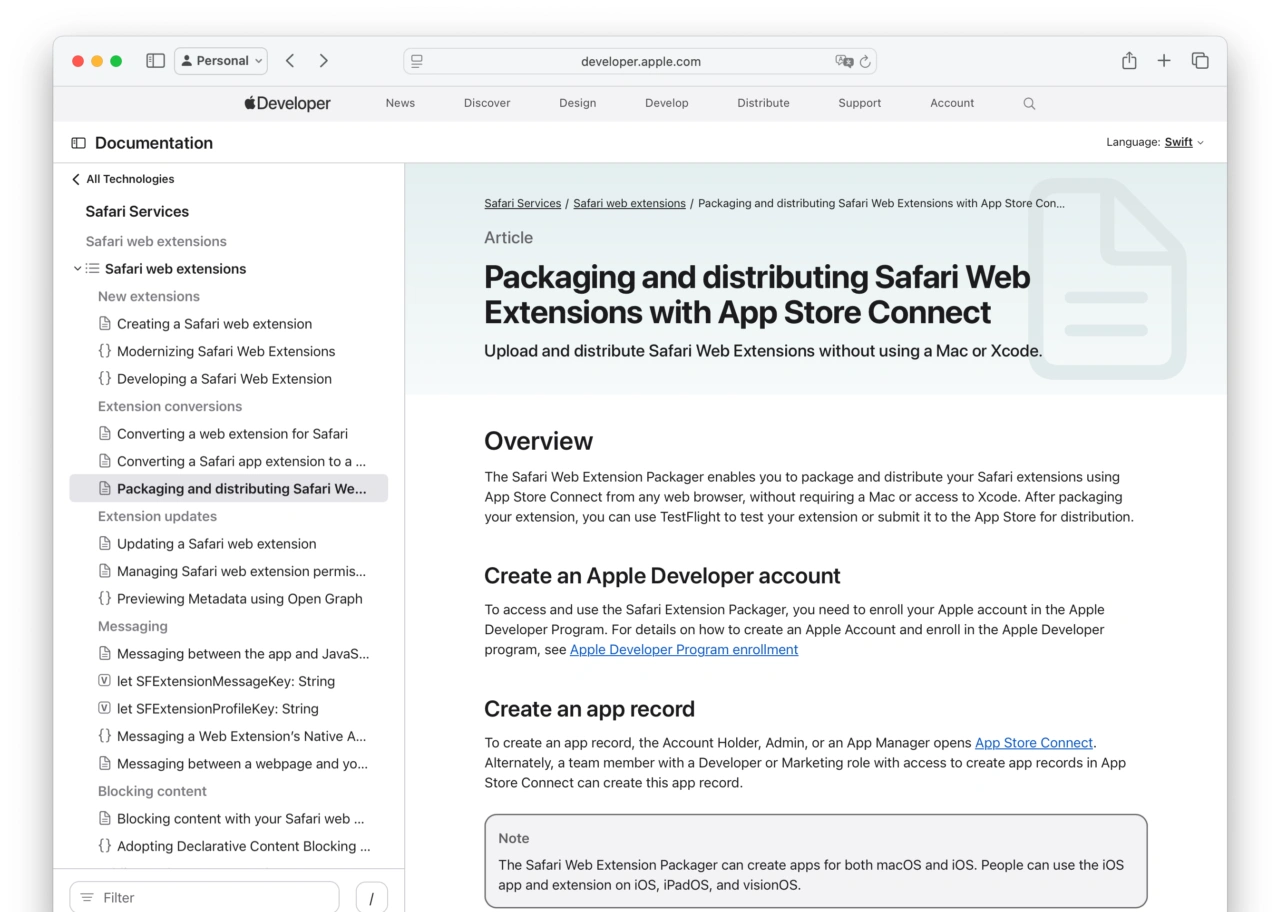Screen dimensions: 1280x912
Task: Click the reload page icon
Action: [865, 61]
